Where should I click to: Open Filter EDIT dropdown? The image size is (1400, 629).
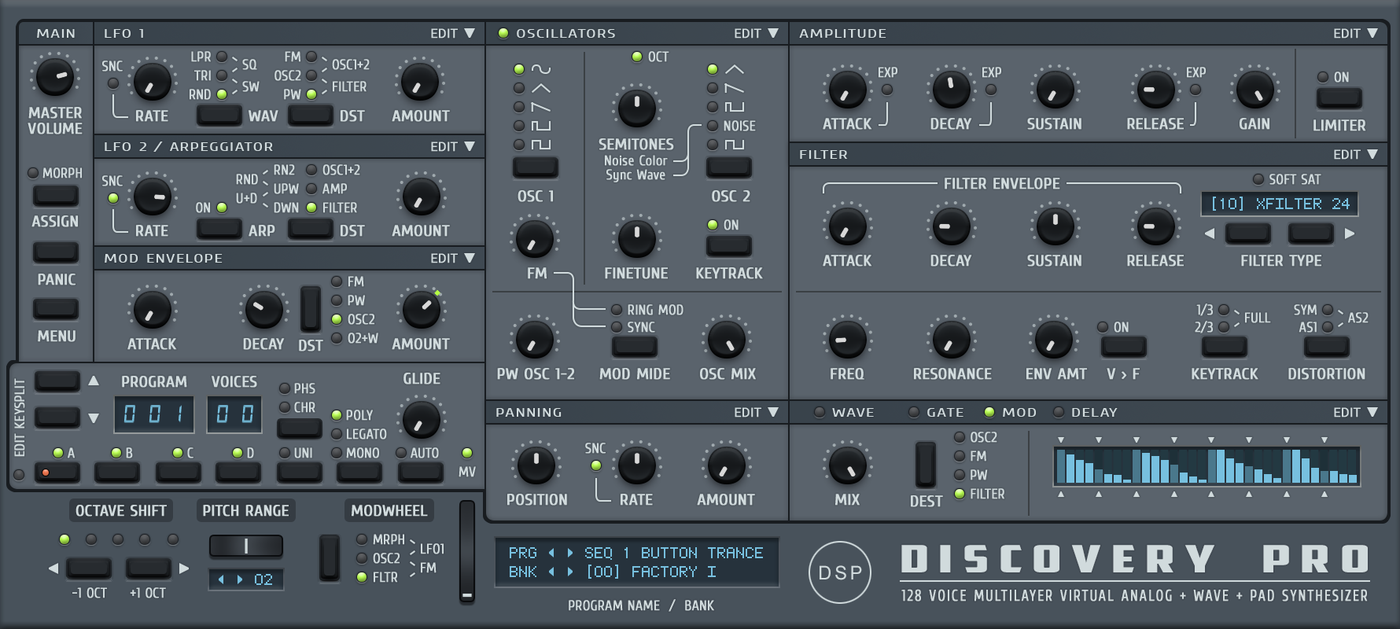(x=1356, y=154)
